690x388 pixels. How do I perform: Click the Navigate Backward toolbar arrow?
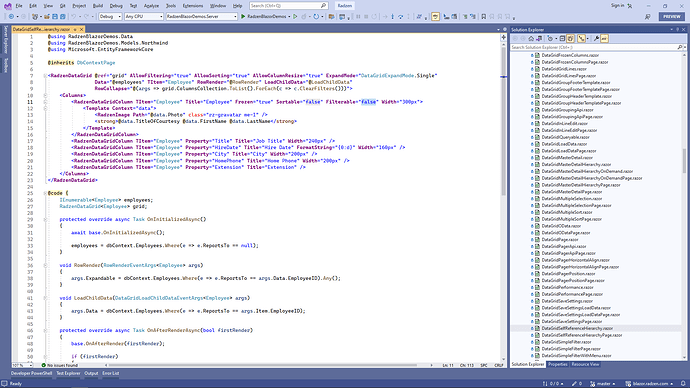point(11,16)
